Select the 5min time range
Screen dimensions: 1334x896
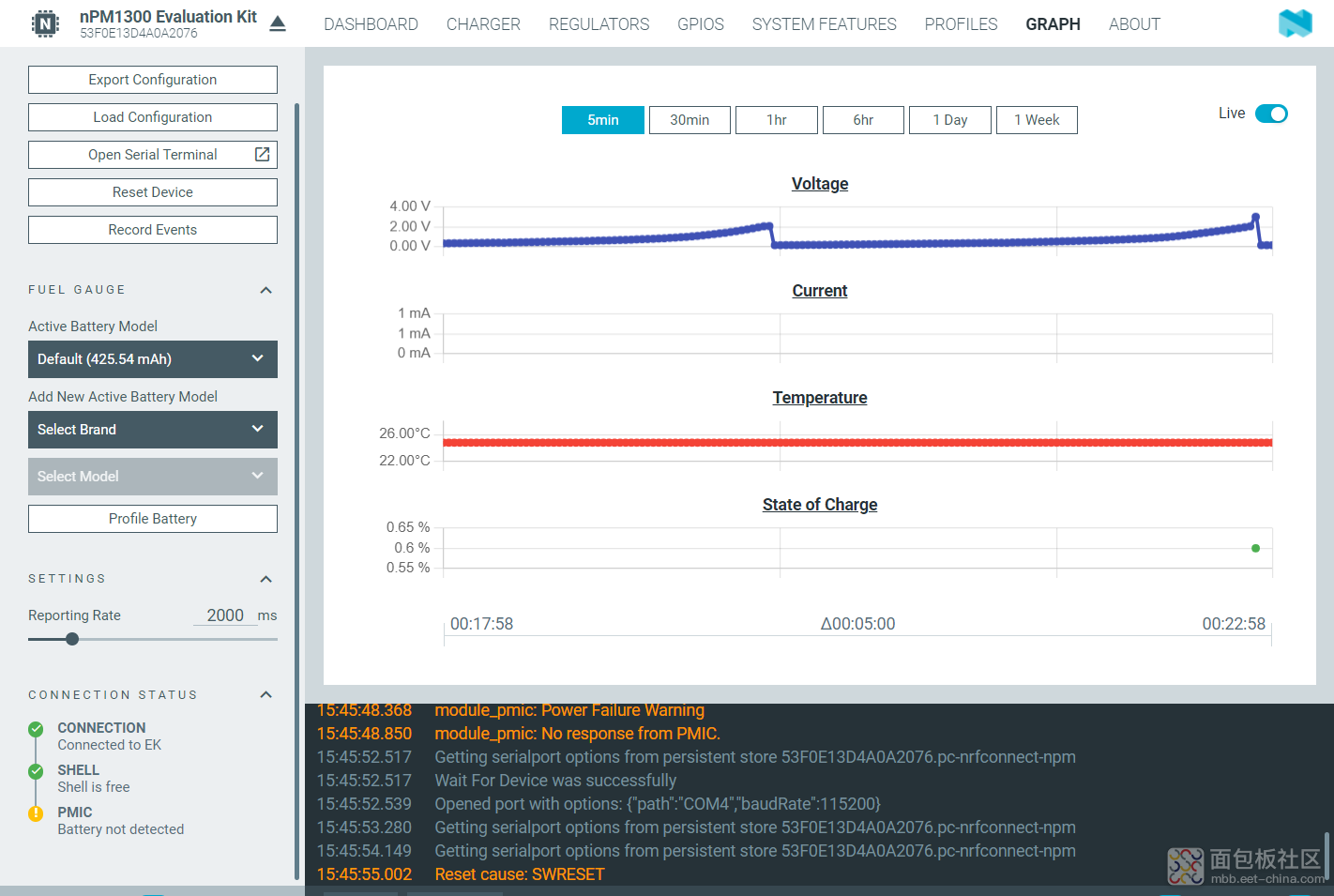coord(603,120)
